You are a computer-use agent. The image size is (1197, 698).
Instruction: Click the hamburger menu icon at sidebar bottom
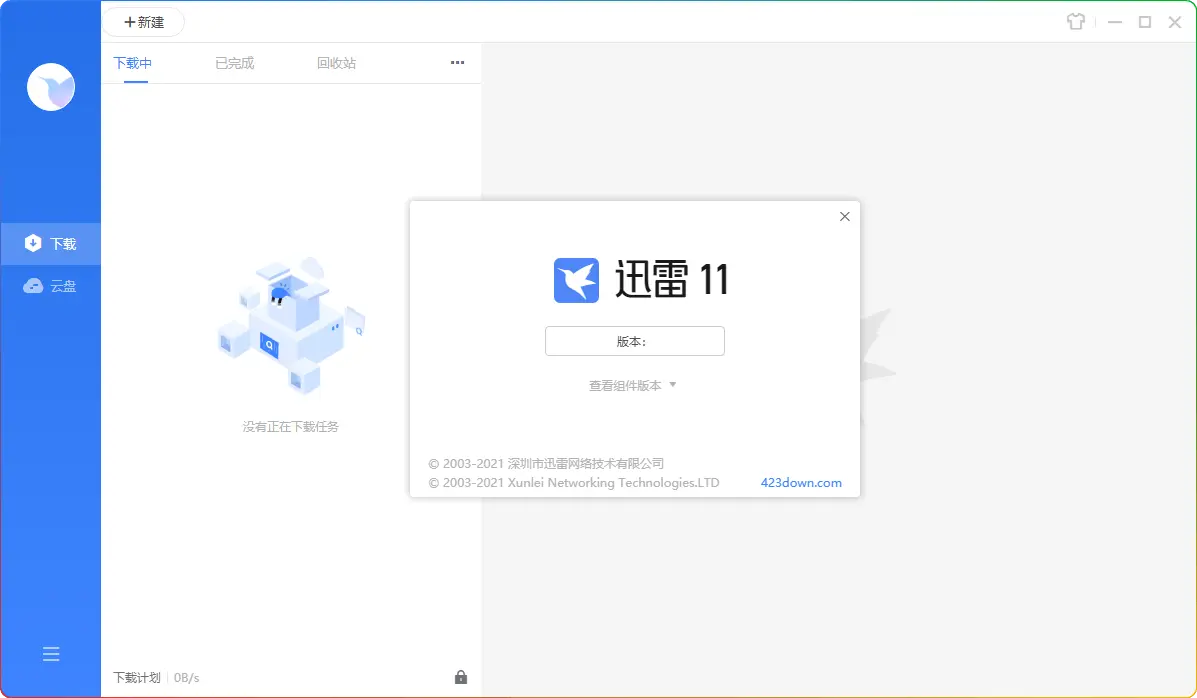point(51,654)
